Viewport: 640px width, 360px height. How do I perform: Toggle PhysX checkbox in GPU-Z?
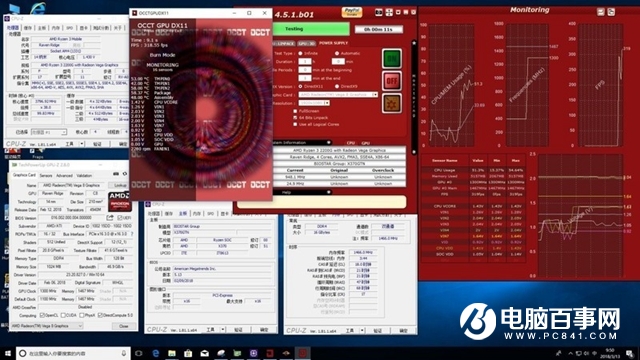(82, 316)
